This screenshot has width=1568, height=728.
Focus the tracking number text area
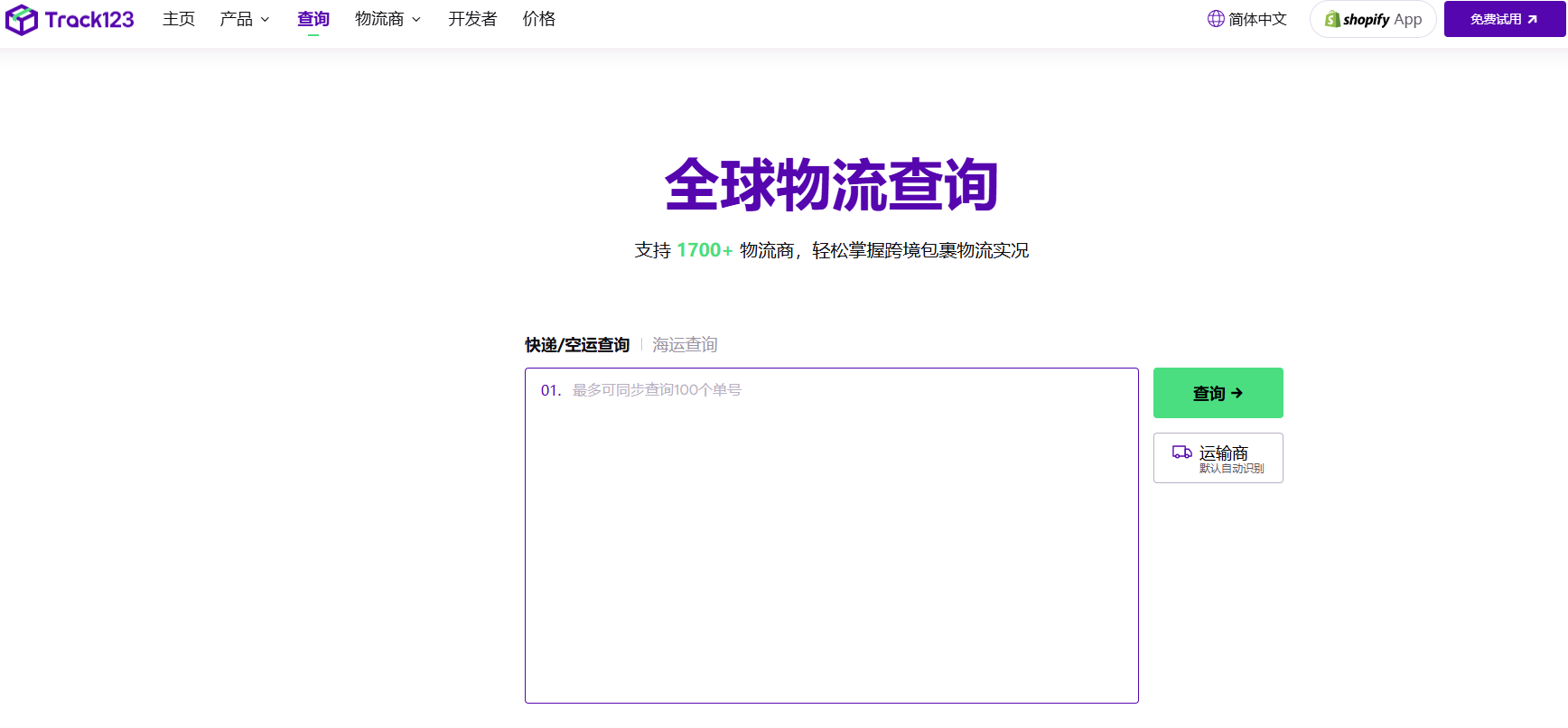click(x=831, y=542)
